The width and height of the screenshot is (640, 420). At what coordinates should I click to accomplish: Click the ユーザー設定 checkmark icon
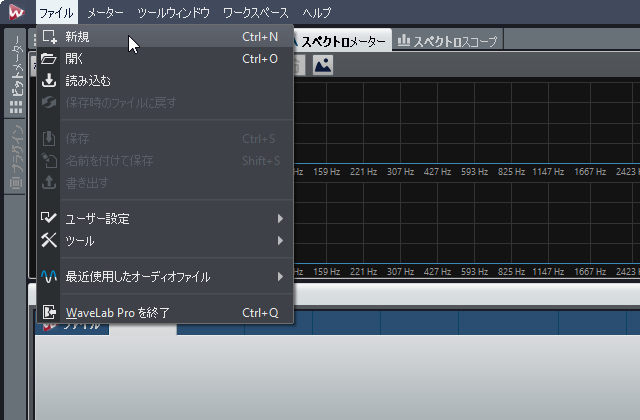[x=49, y=218]
